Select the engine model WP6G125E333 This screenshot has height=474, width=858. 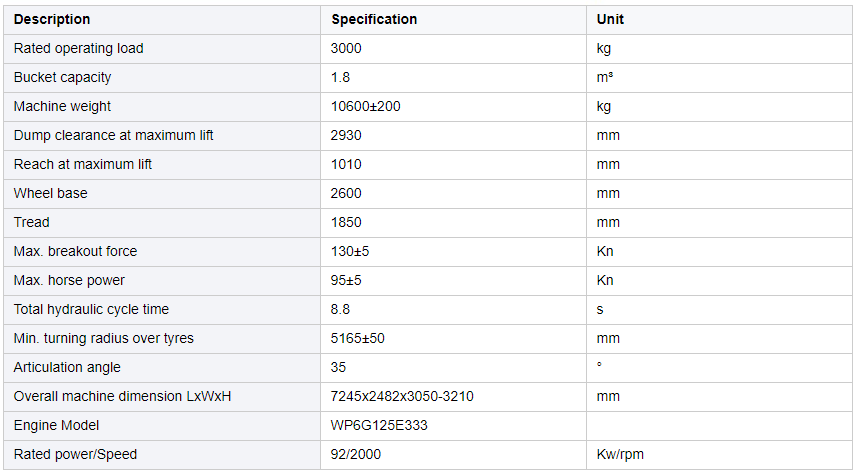click(x=379, y=426)
